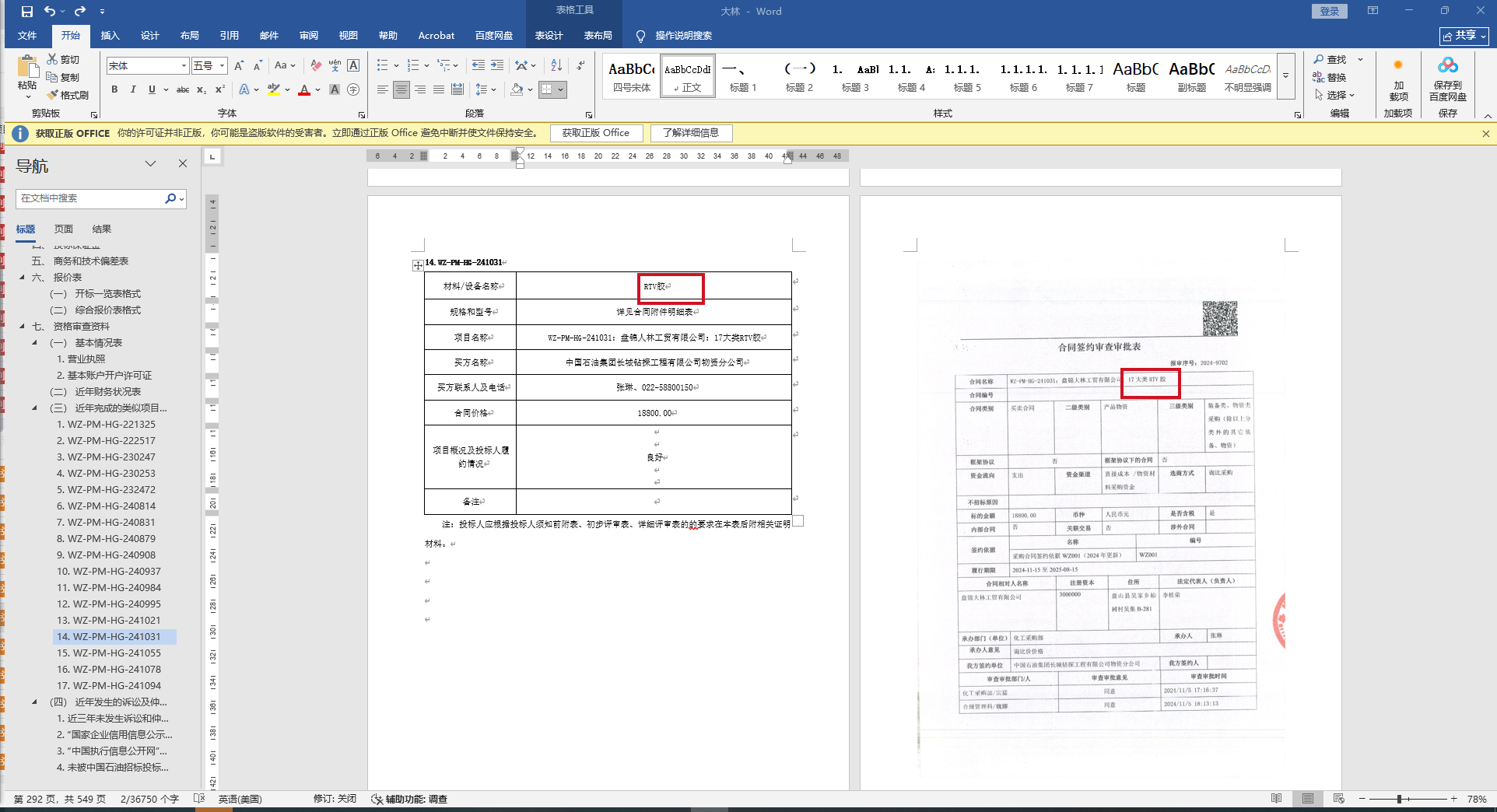The width and height of the screenshot is (1497, 812).
Task: Click the 共享 share button
Action: click(1464, 36)
